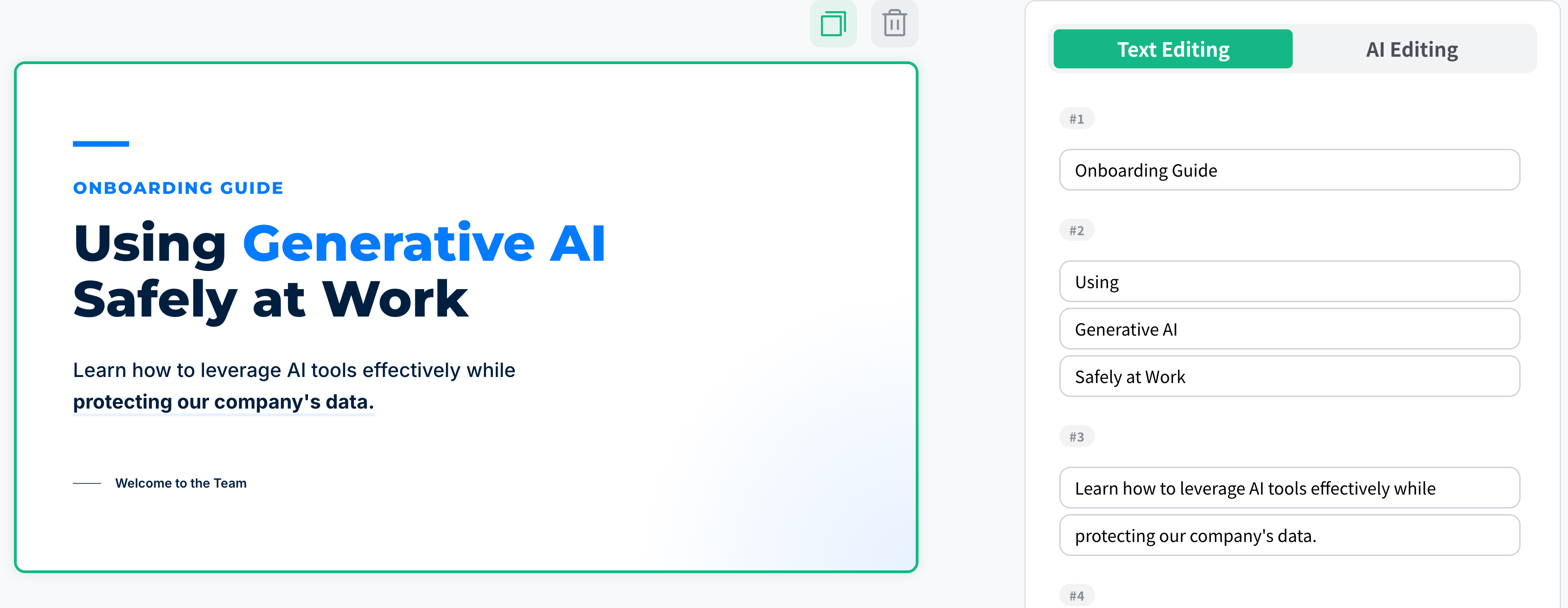The height and width of the screenshot is (608, 1568).
Task: Click the delete slide trash icon
Action: (894, 24)
